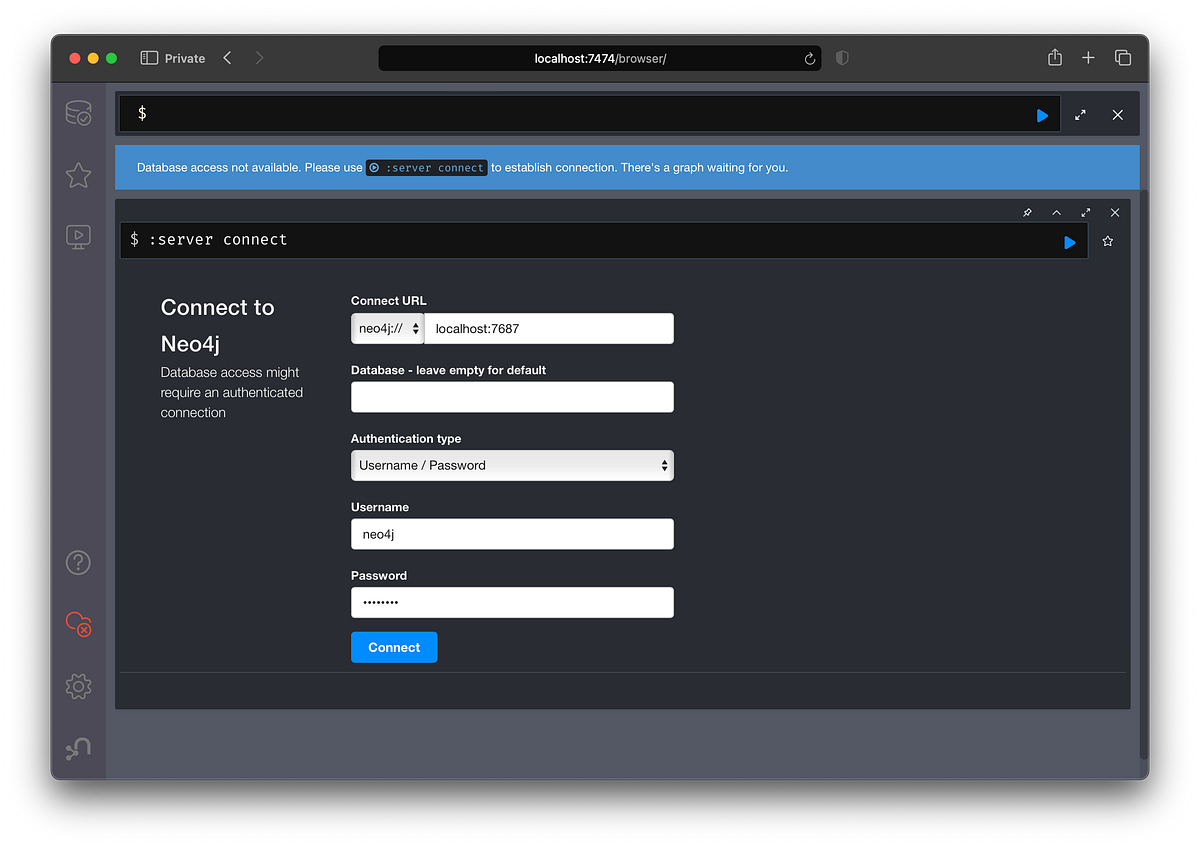The height and width of the screenshot is (847, 1200).
Task: Pin the :server connect frame
Action: 1027,212
